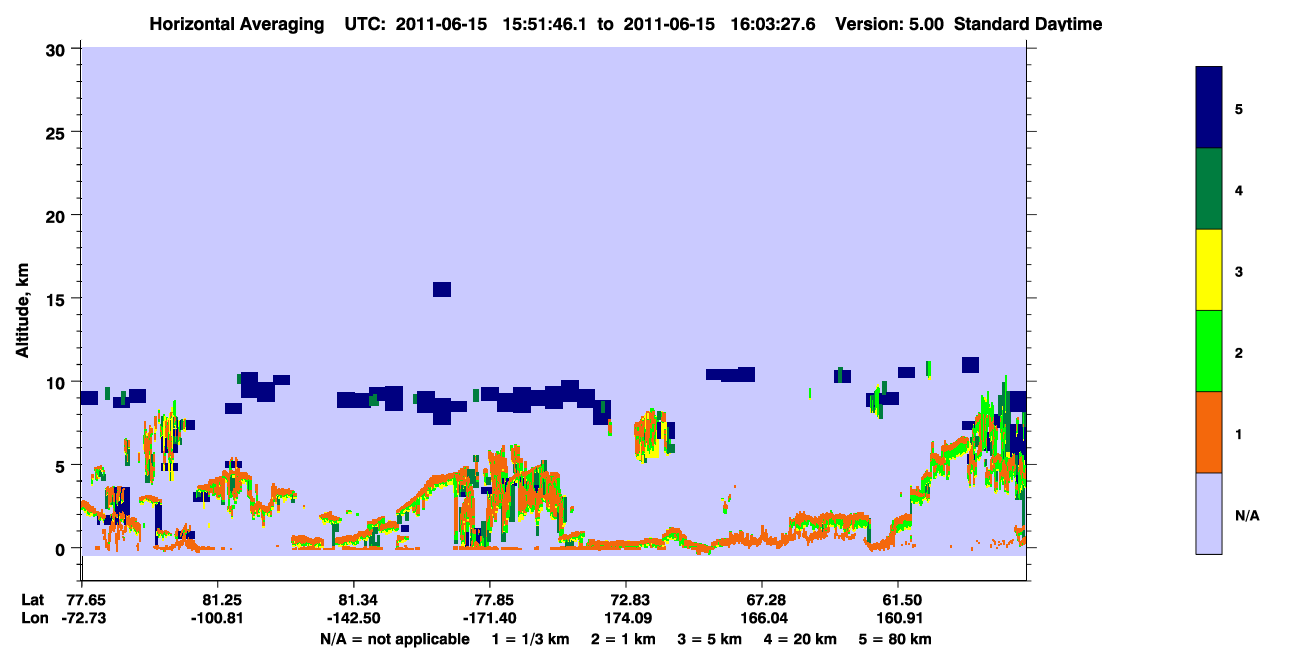Viewport: 1300px width, 667px height.
Task: Click the 'Lon' row label
Action: coord(33,618)
